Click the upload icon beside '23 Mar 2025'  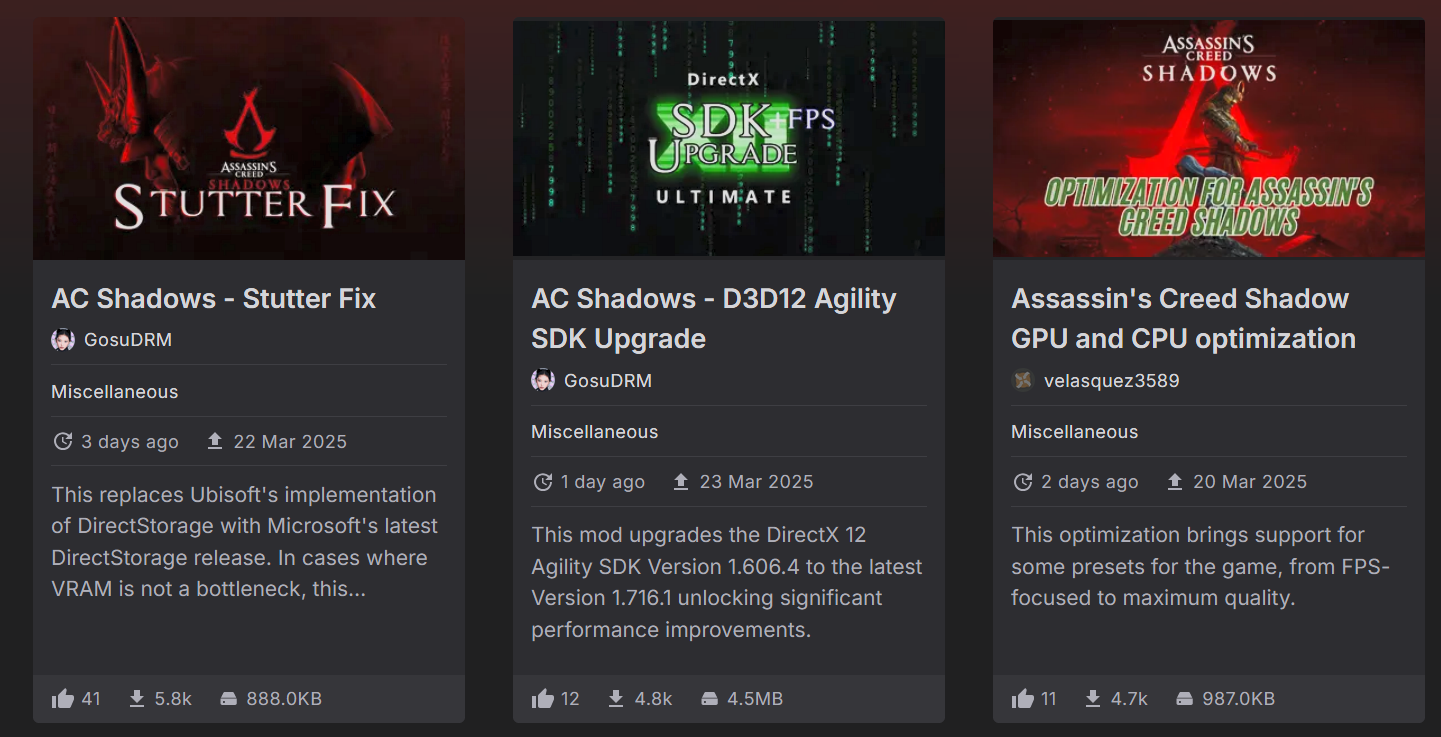(x=681, y=481)
